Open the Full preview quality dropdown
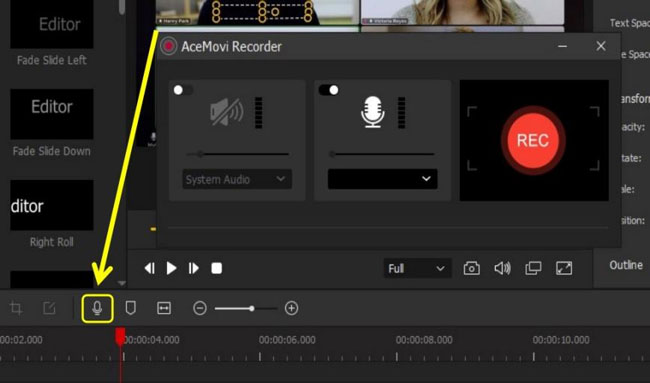Screen dimensions: 650x383 417,269
